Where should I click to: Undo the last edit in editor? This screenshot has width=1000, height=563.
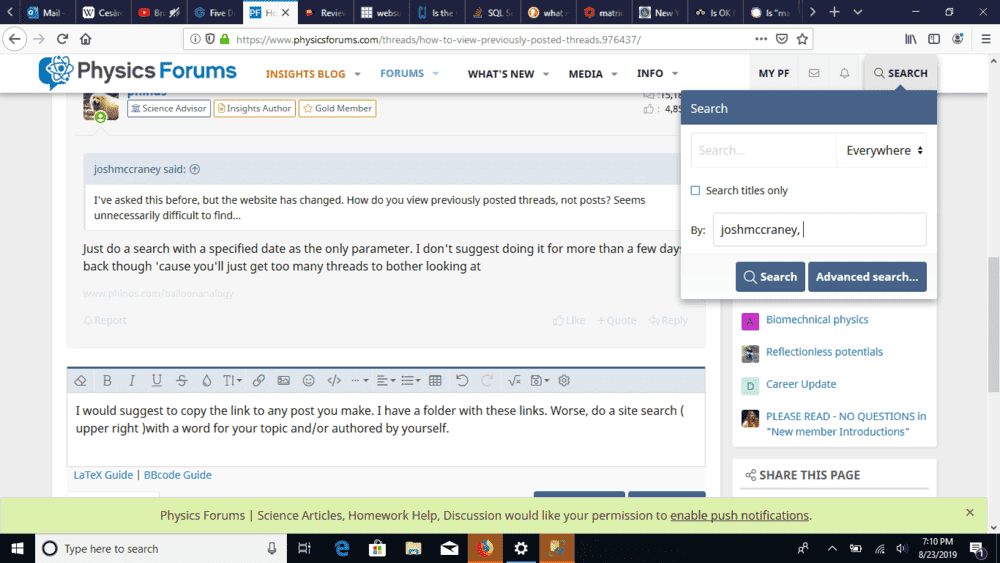pos(461,381)
